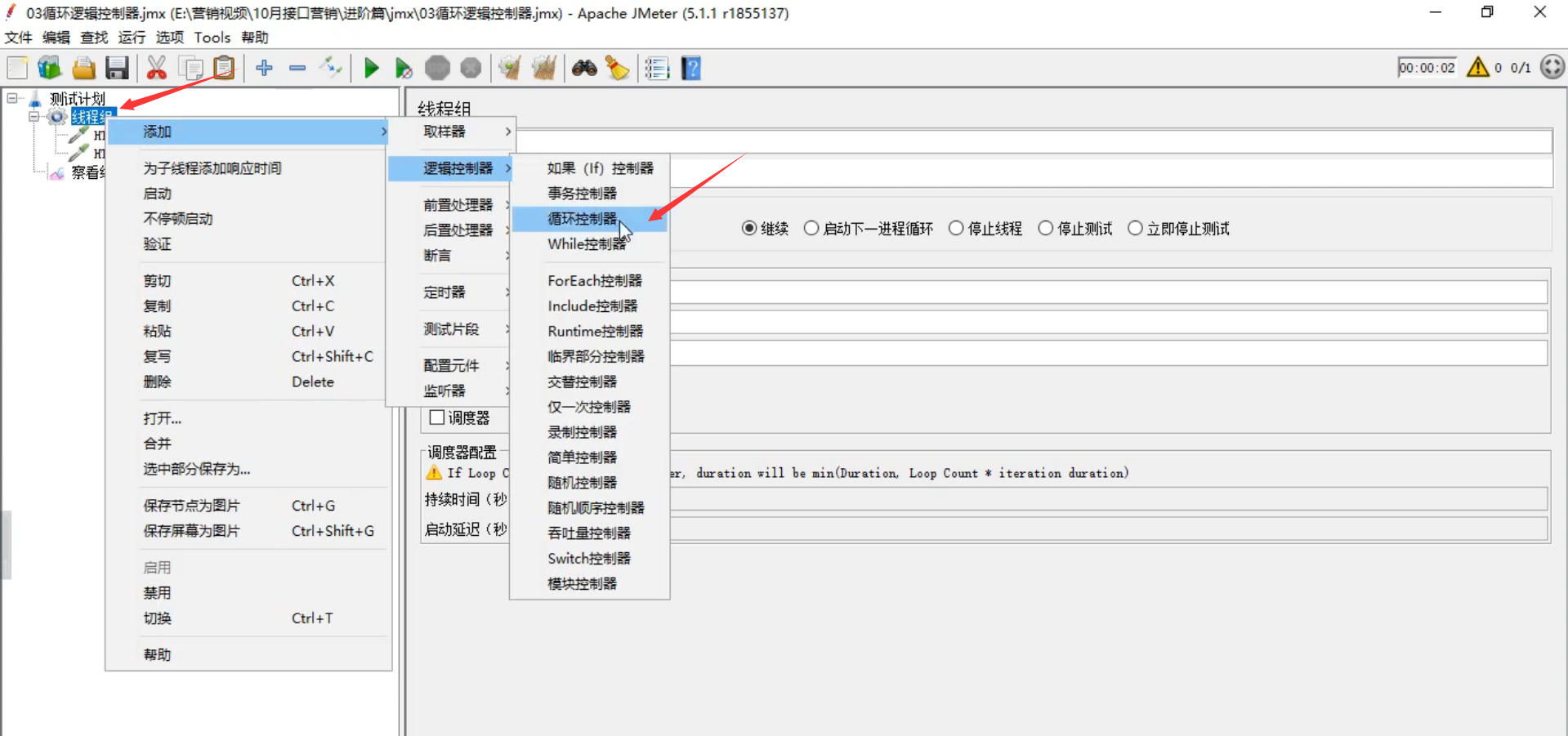This screenshot has width=1568, height=736.
Task: Collapse the 测试计划 tree node
Action: 12,99
